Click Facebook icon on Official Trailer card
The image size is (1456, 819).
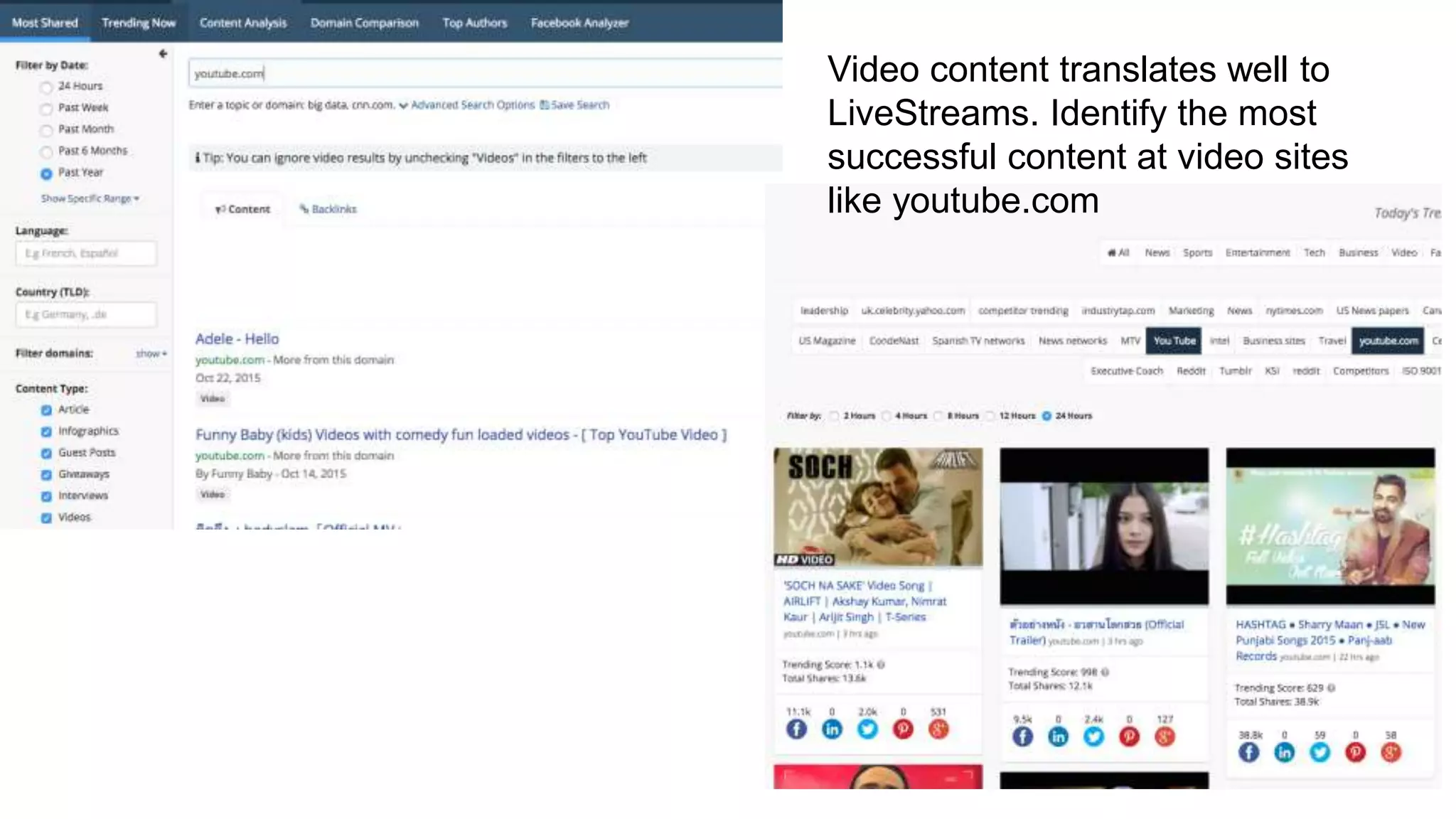(1022, 737)
